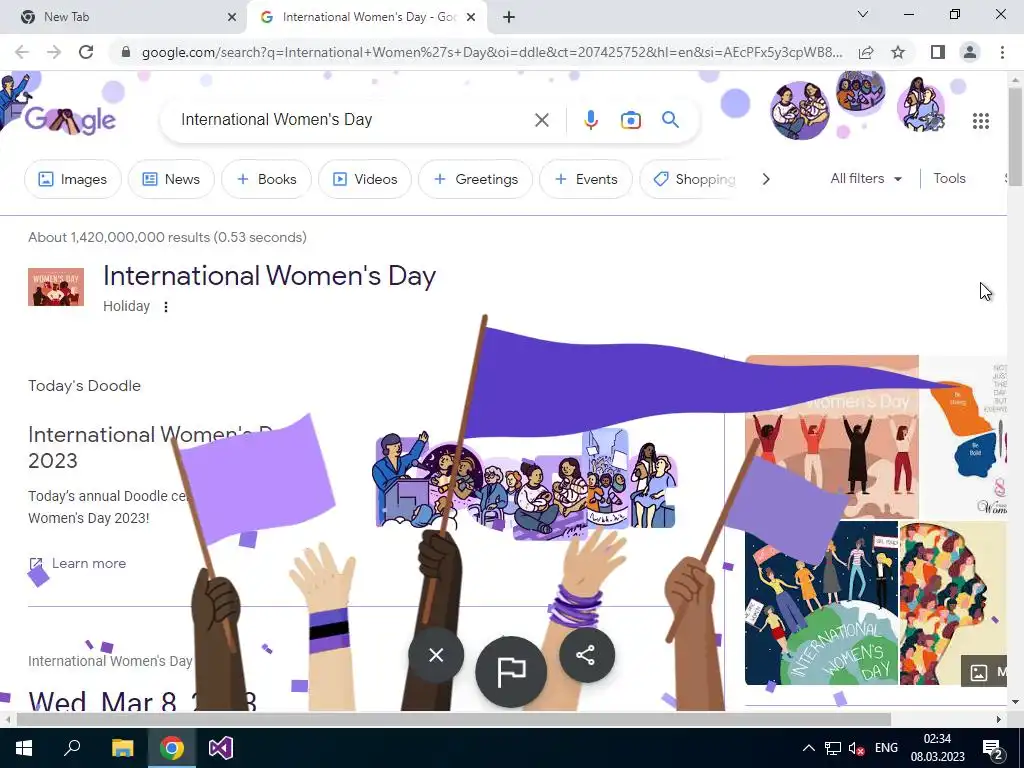This screenshot has height=768, width=1024.
Task: Go forward in browser history
Action: [x=54, y=52]
